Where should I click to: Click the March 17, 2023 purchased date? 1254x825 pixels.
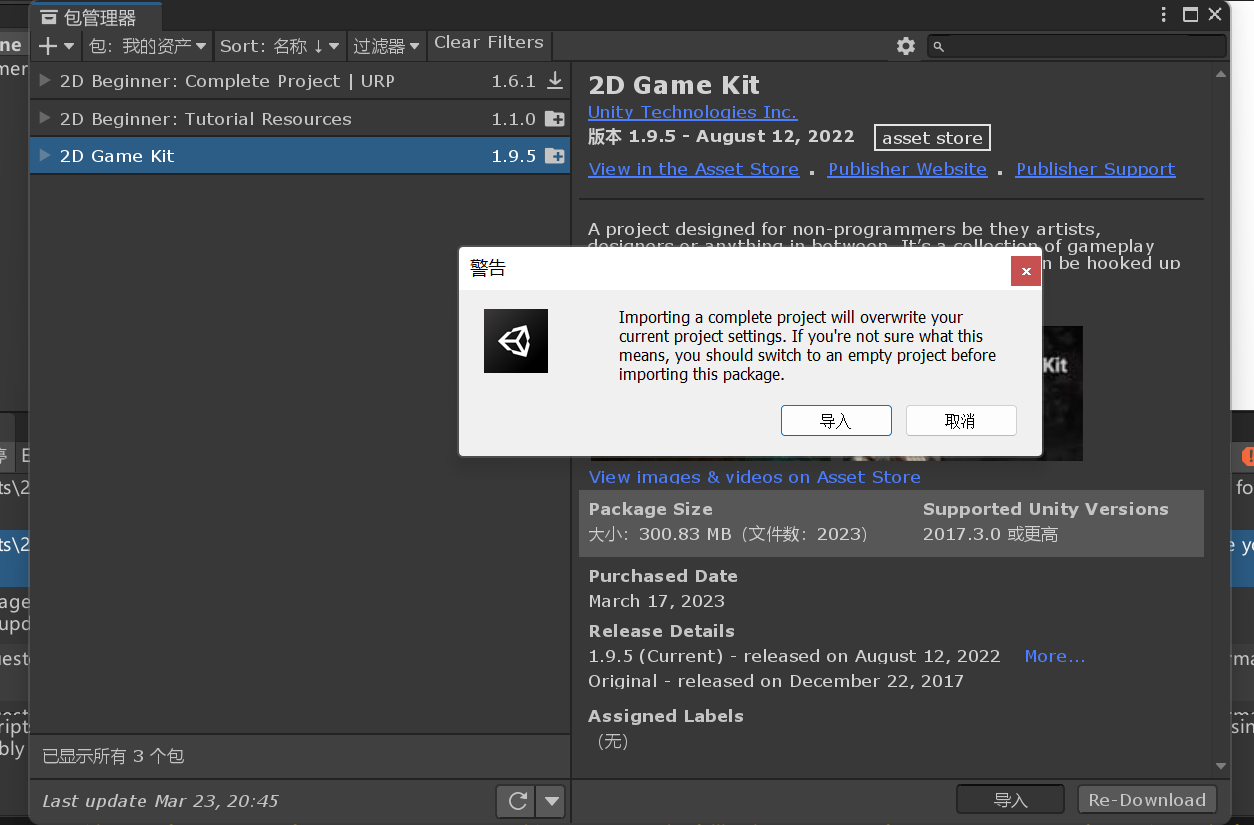click(x=657, y=601)
